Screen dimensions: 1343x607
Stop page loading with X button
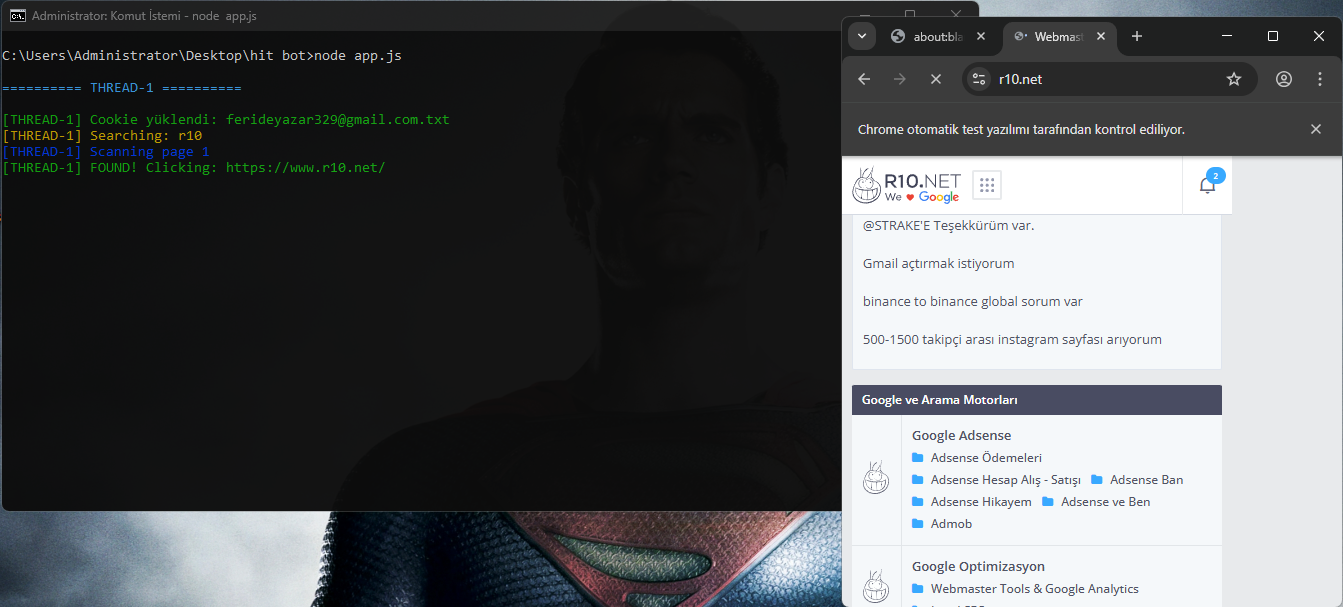tap(935, 79)
